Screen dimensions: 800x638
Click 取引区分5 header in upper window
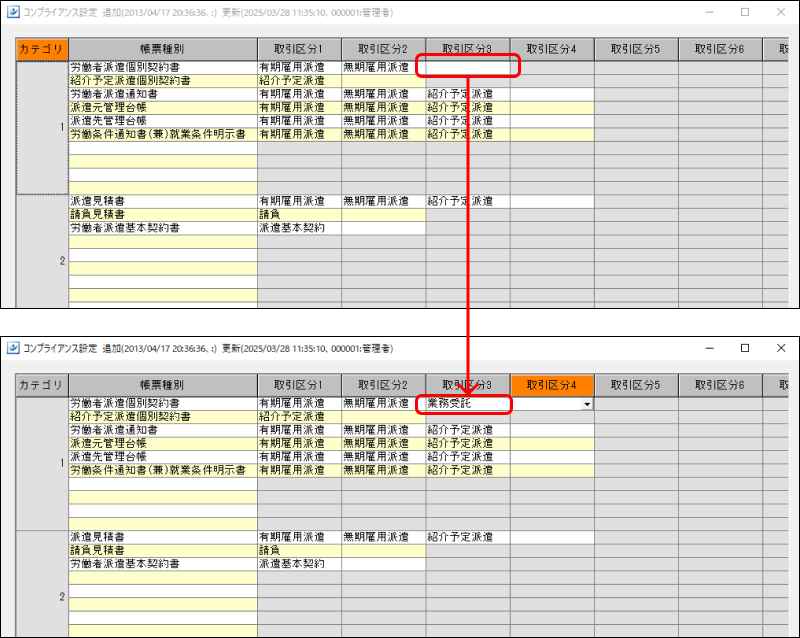pos(636,49)
